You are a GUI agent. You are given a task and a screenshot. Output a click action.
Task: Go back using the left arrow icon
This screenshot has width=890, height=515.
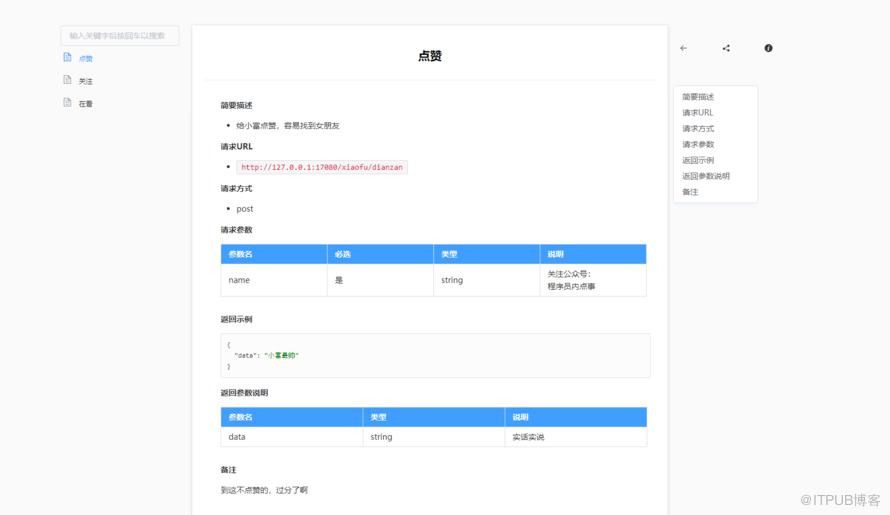(x=683, y=48)
